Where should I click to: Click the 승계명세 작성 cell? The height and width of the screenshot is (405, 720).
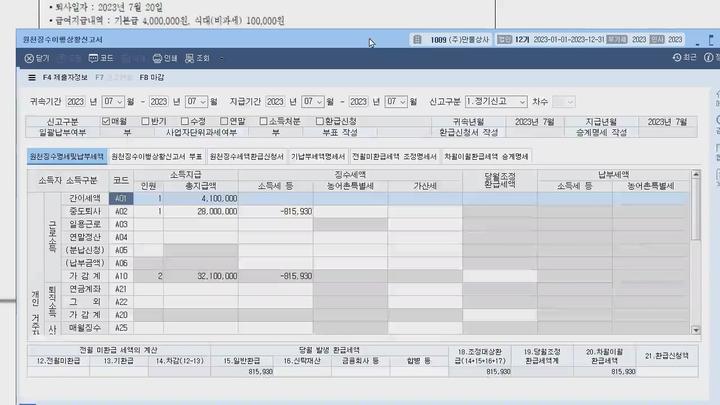pyautogui.click(x=602, y=132)
